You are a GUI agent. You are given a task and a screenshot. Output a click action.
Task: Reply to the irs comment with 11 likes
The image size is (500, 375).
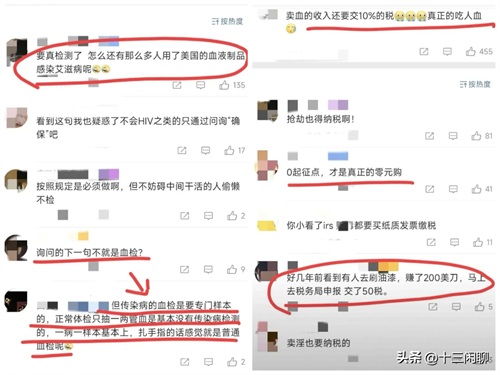[x=454, y=242]
